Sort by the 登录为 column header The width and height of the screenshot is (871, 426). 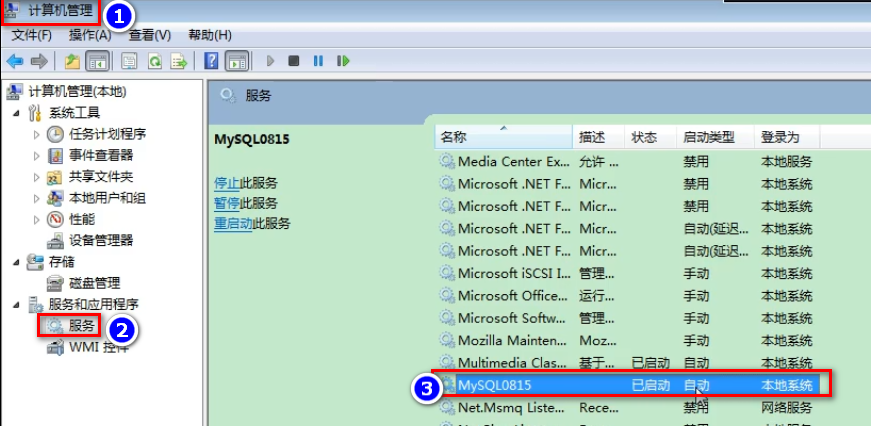click(x=787, y=137)
